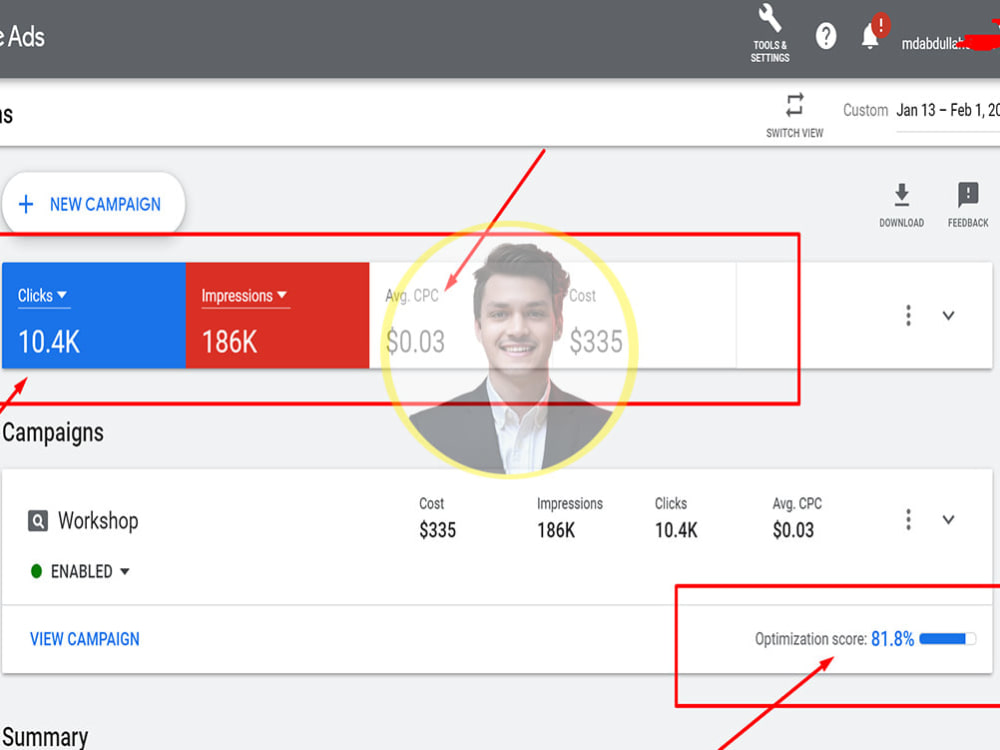The image size is (1000, 750).
Task: Click the Workshop search campaign icon
Action: pyautogui.click(x=38, y=521)
